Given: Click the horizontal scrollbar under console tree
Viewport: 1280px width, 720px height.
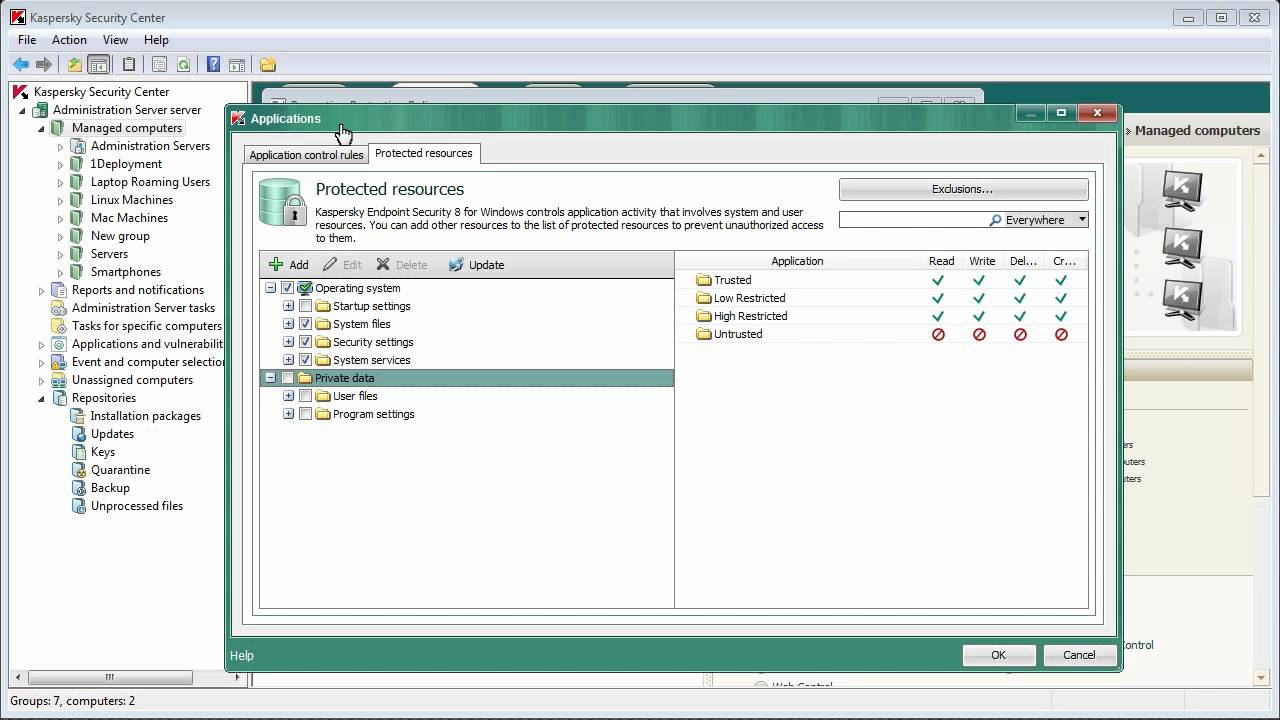Looking at the screenshot, I should tap(122, 677).
